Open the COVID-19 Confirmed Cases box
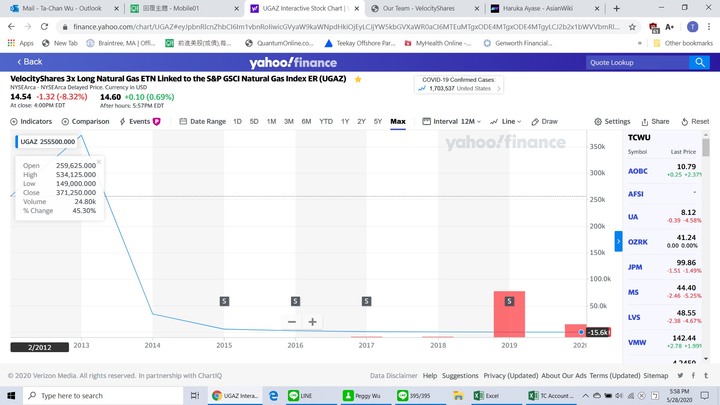720x405 pixels. point(458,84)
